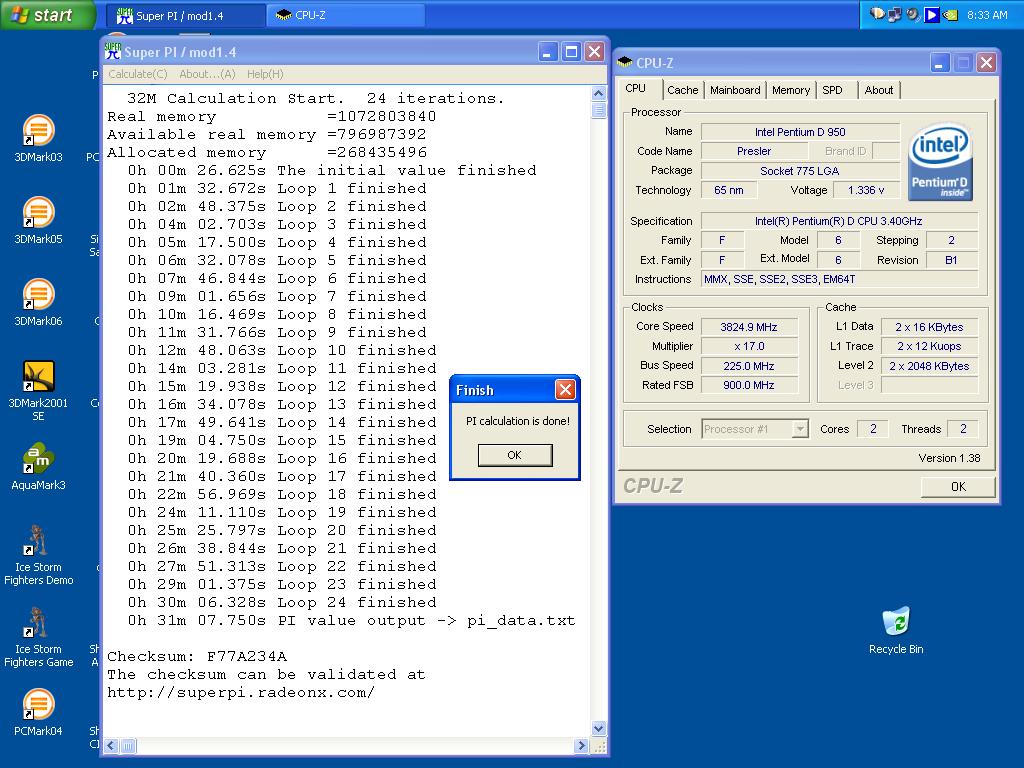
Task: Minimize the Super PI window
Action: (547, 52)
